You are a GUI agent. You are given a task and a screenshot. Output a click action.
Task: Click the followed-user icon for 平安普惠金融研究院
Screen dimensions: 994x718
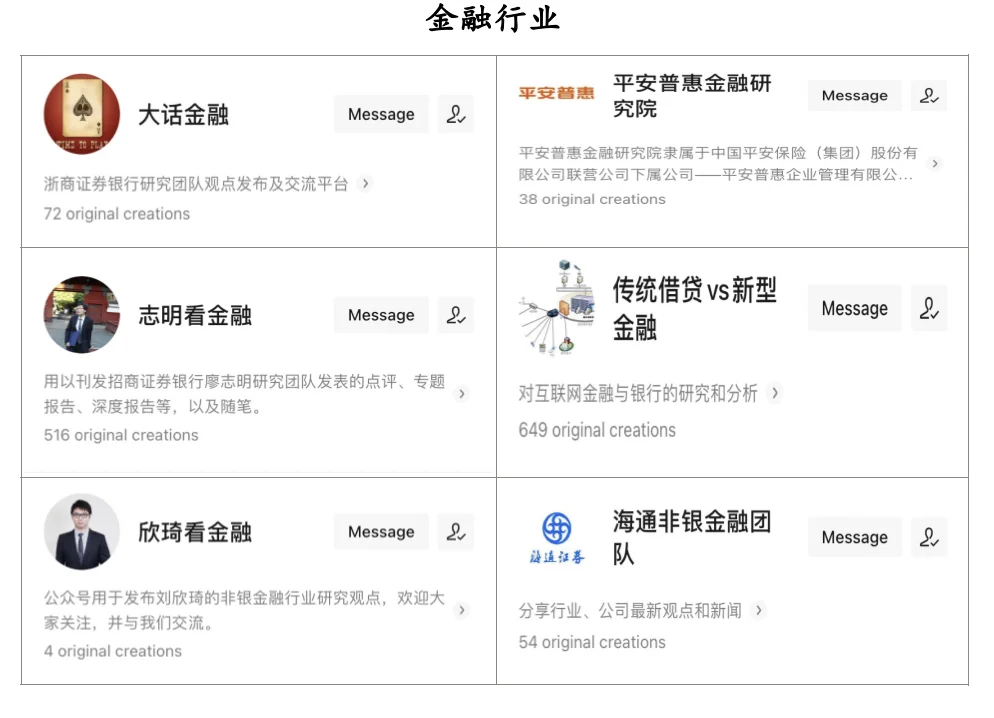tap(929, 96)
